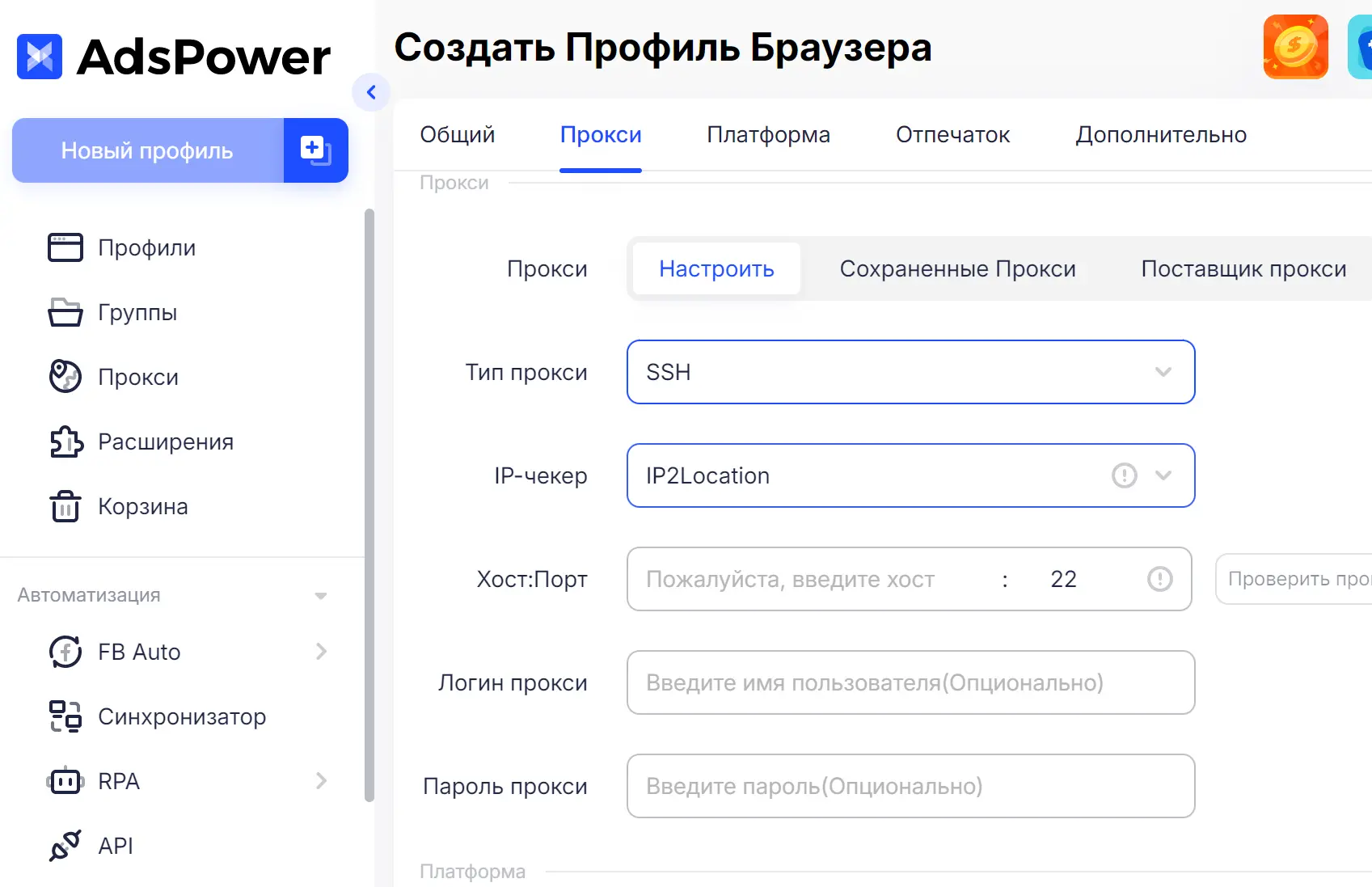Screen dimensions: 1372x887
Task: Open the Trash bin icon
Action: click(x=65, y=507)
